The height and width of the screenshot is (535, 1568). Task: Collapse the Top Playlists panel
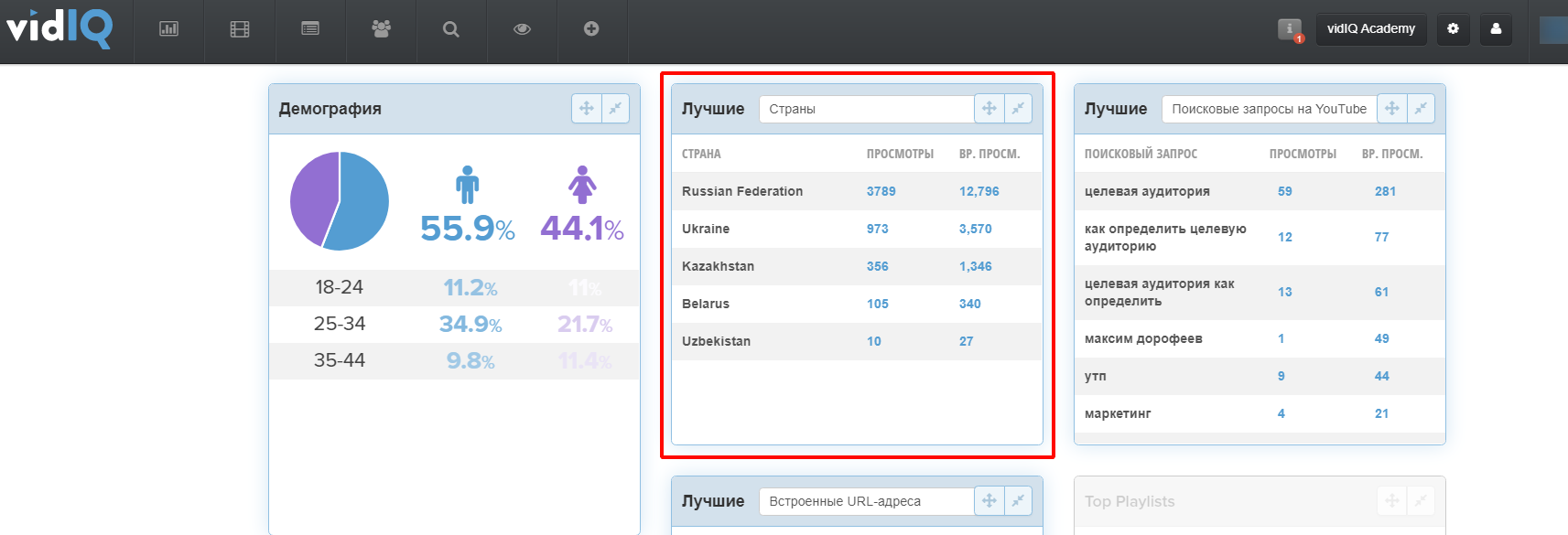(x=1421, y=500)
